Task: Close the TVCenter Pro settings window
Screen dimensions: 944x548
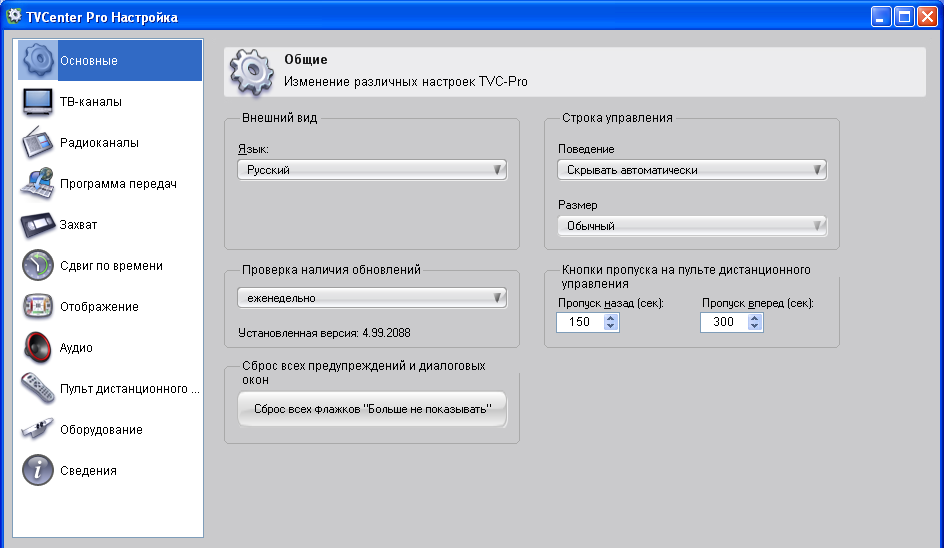Action: [927, 17]
